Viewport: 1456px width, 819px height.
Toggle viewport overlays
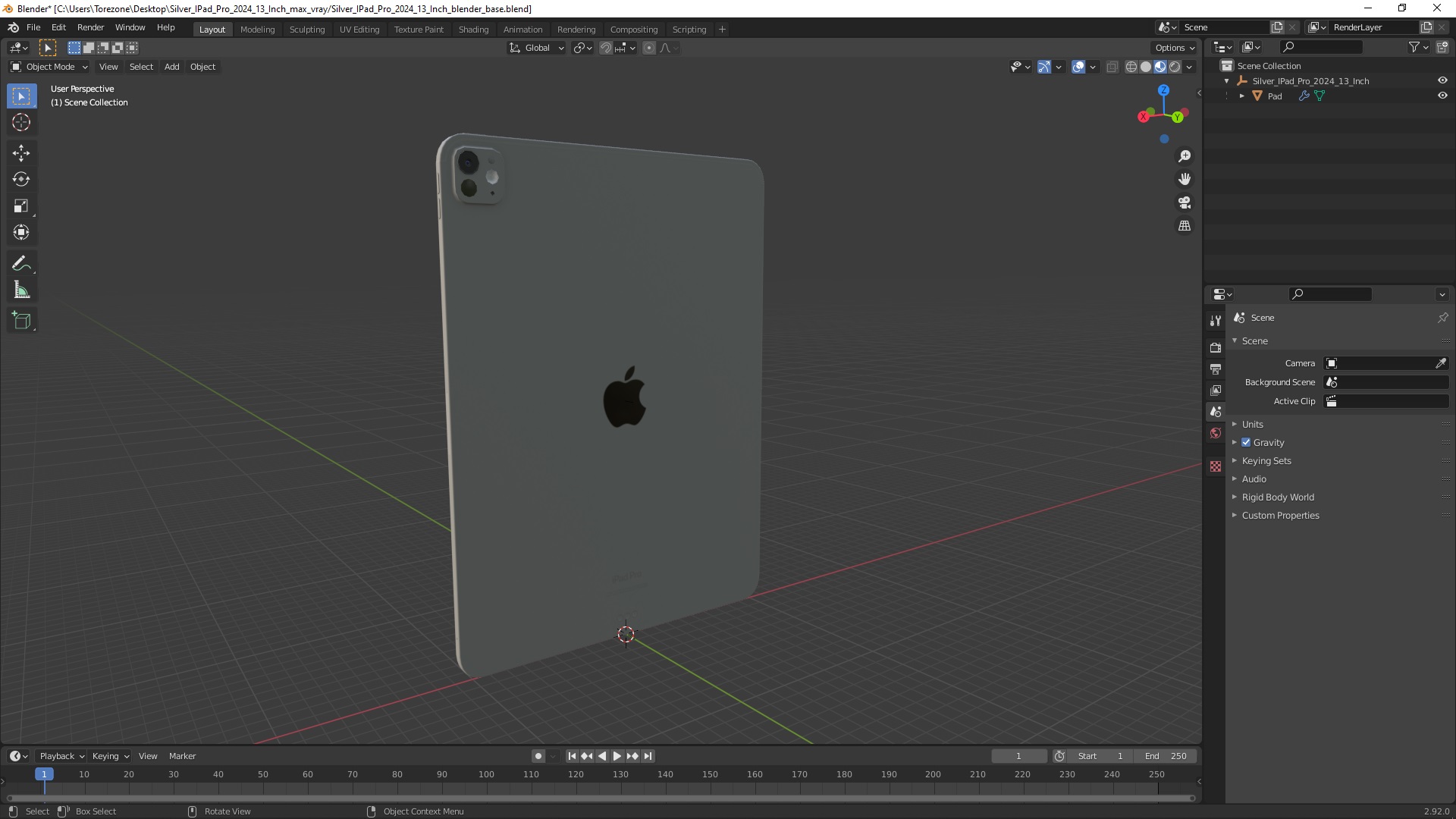[x=1078, y=67]
